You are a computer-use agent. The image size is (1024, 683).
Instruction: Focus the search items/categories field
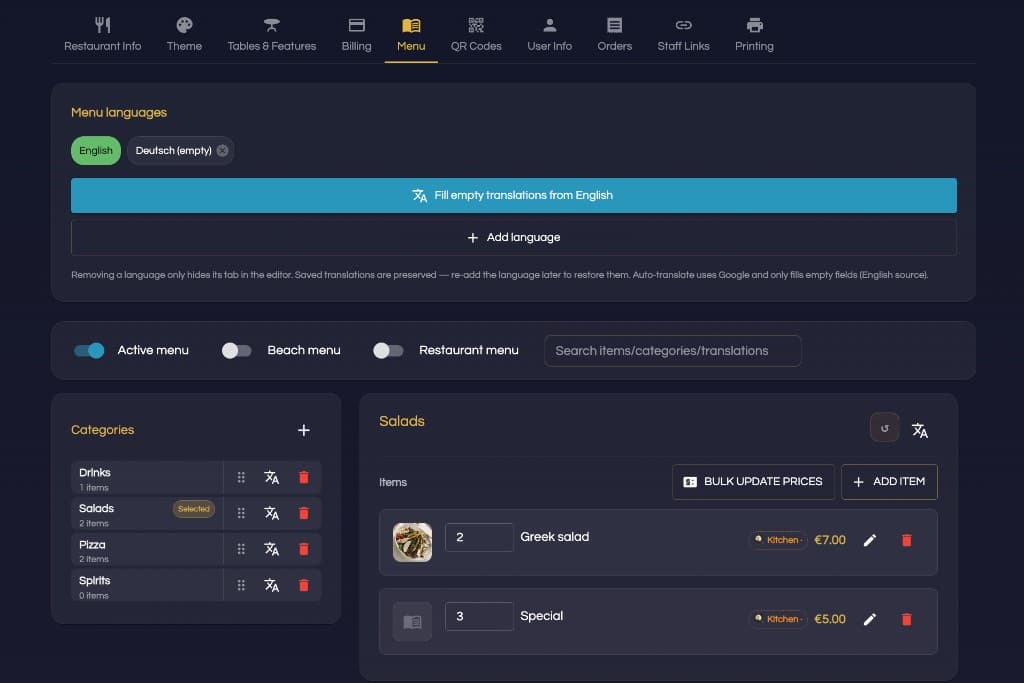point(672,351)
